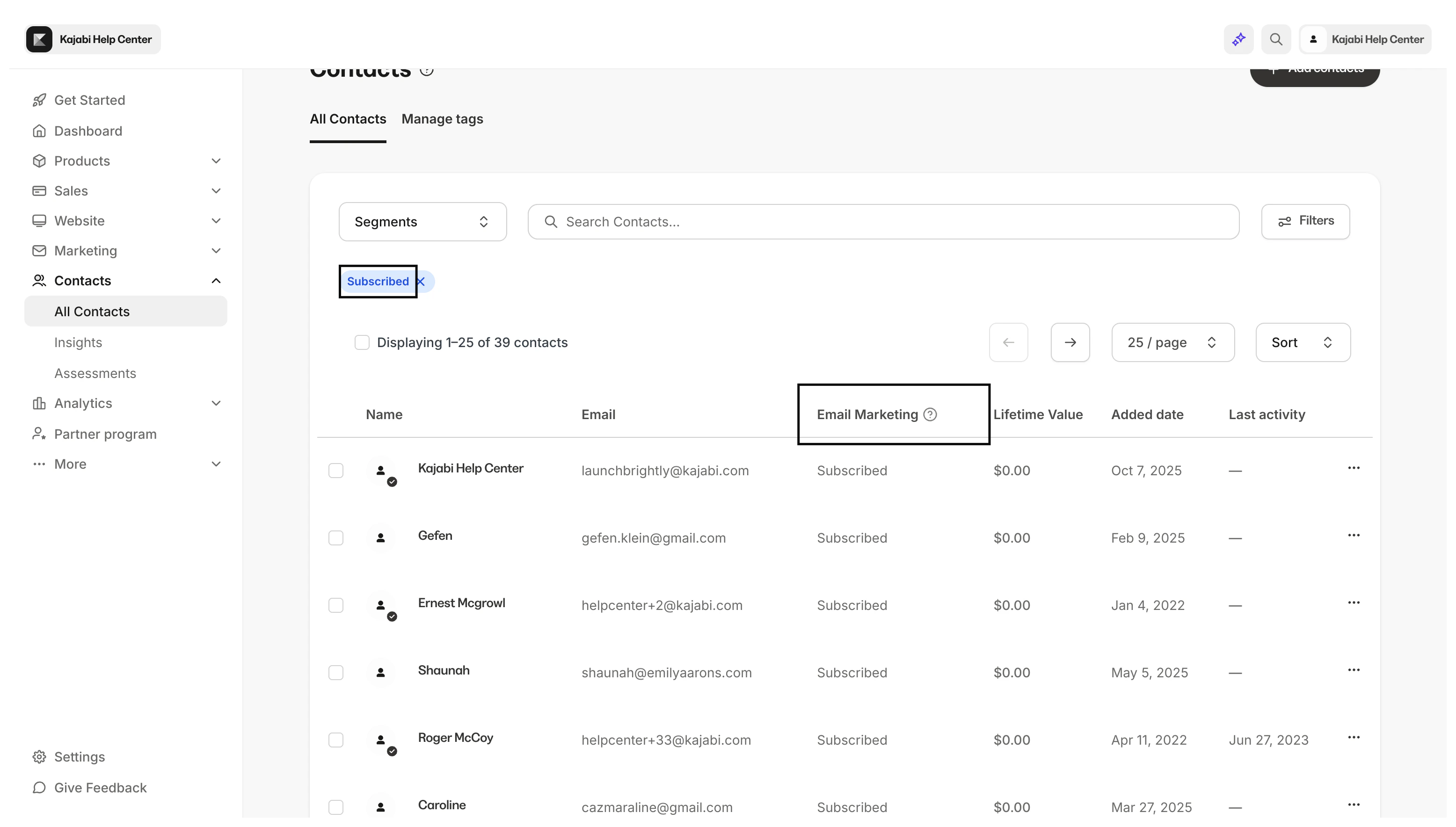Open Insights in the sidebar

79,342
